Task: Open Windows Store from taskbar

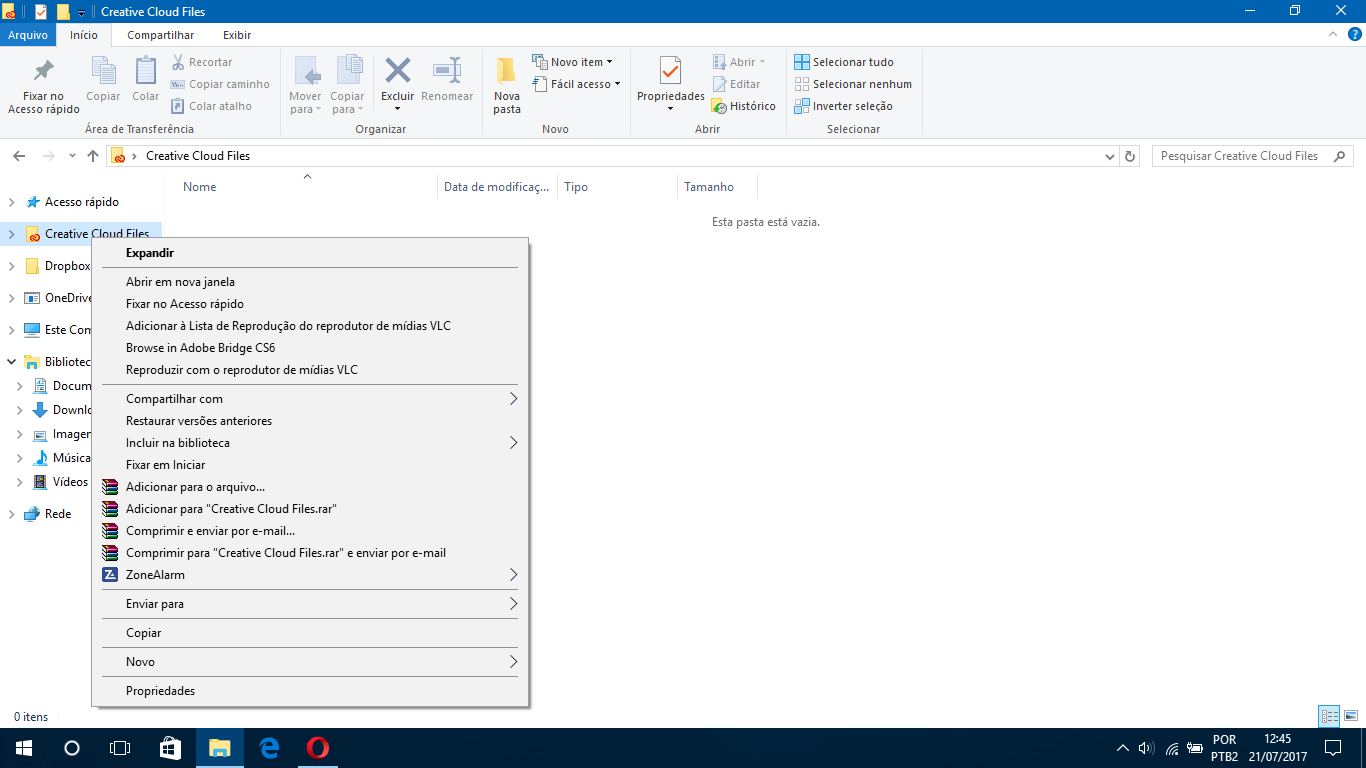Action: [170, 748]
